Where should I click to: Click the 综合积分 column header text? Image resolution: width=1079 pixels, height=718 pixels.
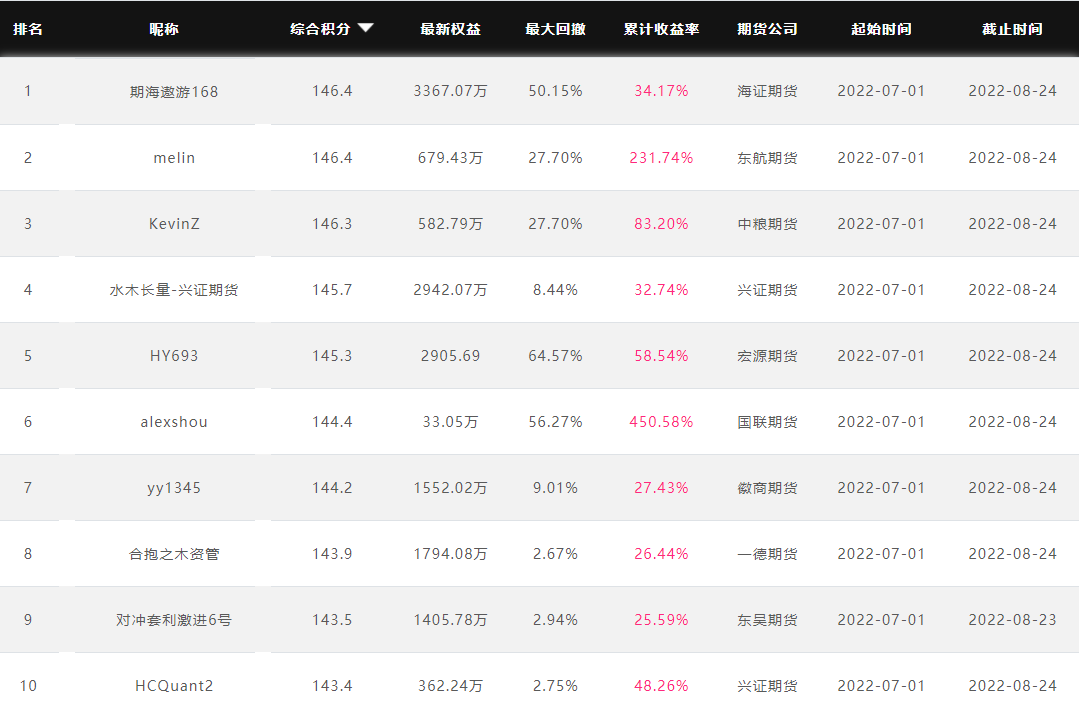point(320,29)
